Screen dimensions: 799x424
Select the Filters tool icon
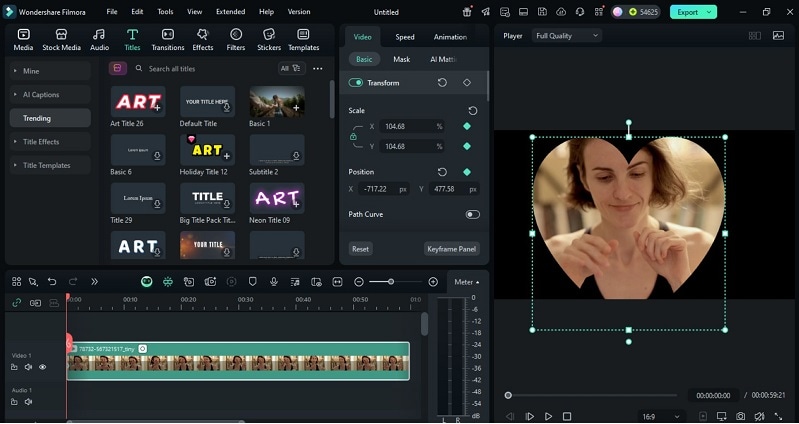[235, 39]
